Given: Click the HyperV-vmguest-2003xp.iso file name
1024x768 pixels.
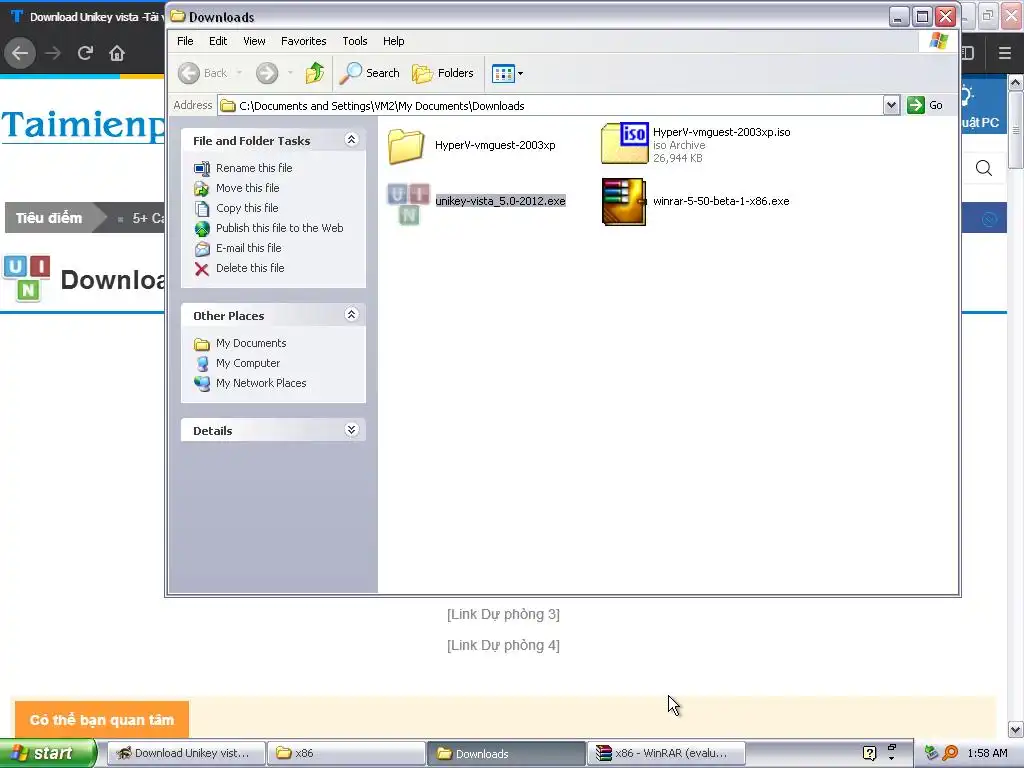Looking at the screenshot, I should click(x=722, y=132).
